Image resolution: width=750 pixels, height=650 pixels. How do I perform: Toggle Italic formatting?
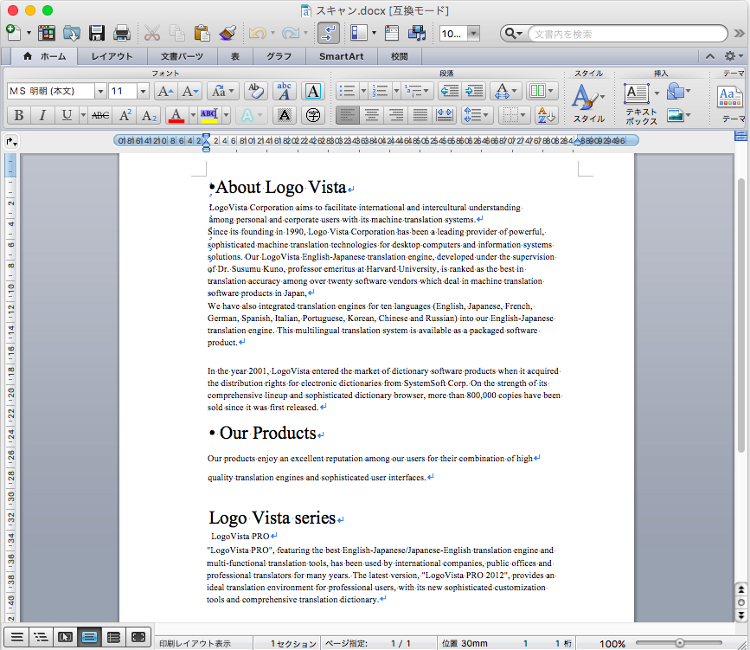tap(43, 115)
